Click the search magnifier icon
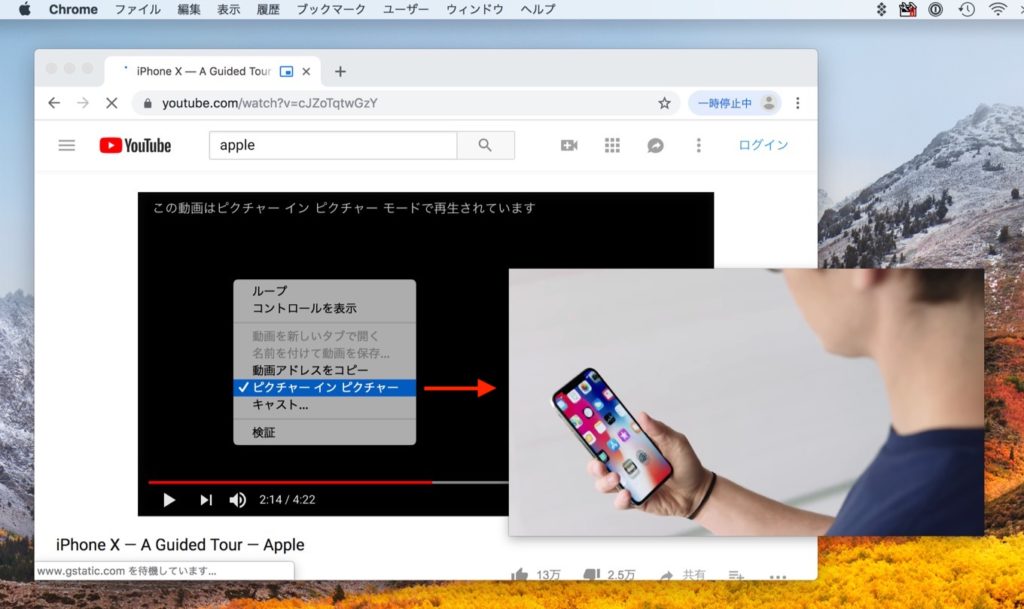This screenshot has width=1024, height=609. [x=486, y=145]
